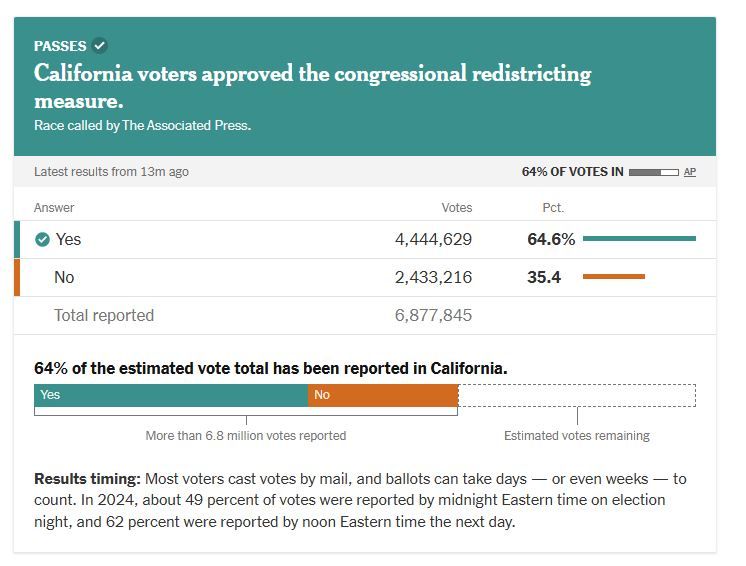Click the '64% OF VOTES IN' label

[x=572, y=172]
